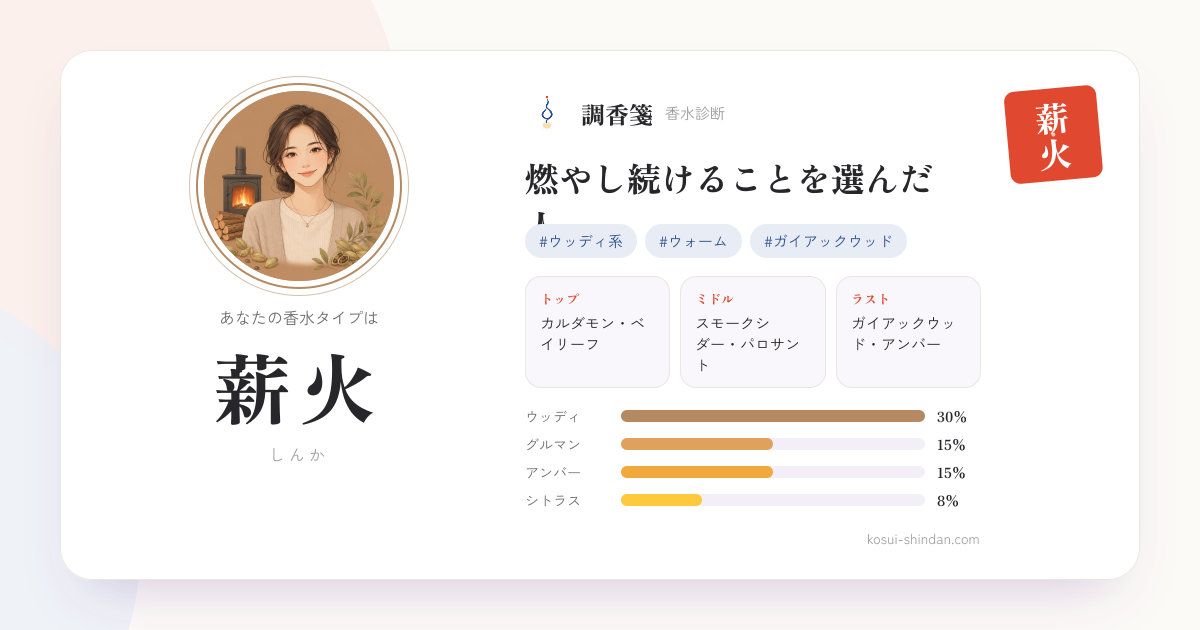The height and width of the screenshot is (630, 1200).
Task: Open the ミドル note card
Action: pyautogui.click(x=753, y=332)
